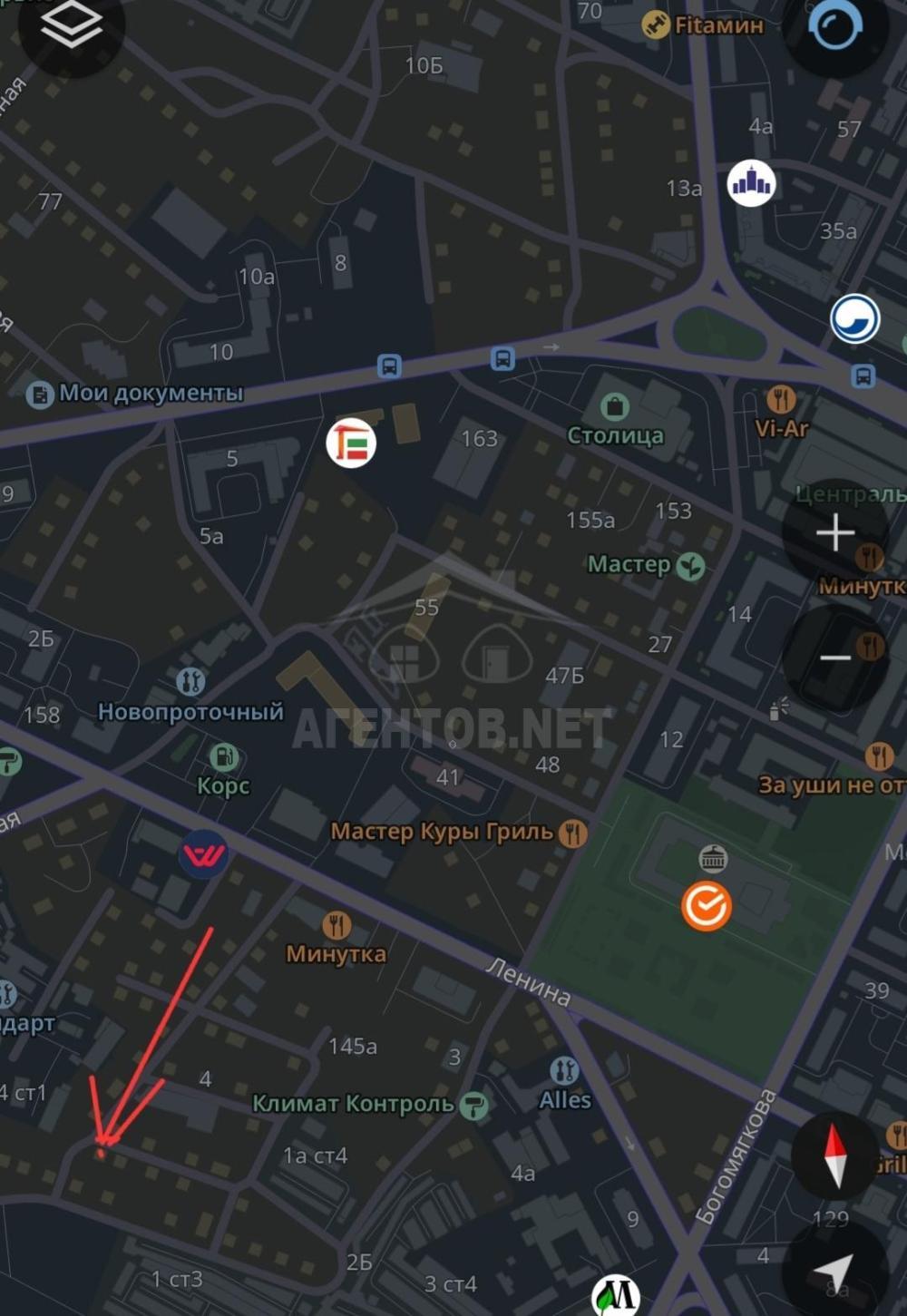
Task: Open the map layers button
Action: (x=71, y=25)
